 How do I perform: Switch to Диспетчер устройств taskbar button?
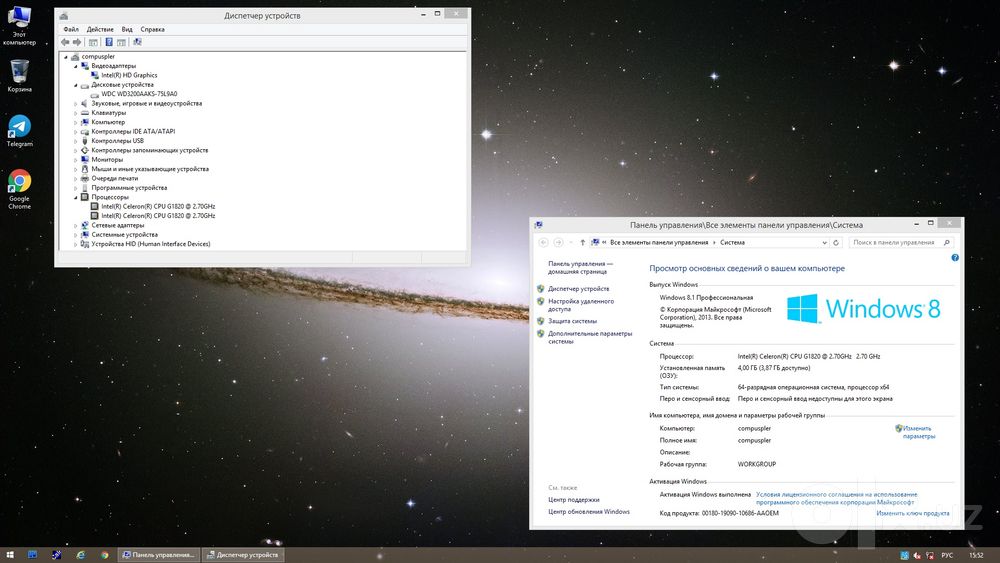click(x=242, y=555)
